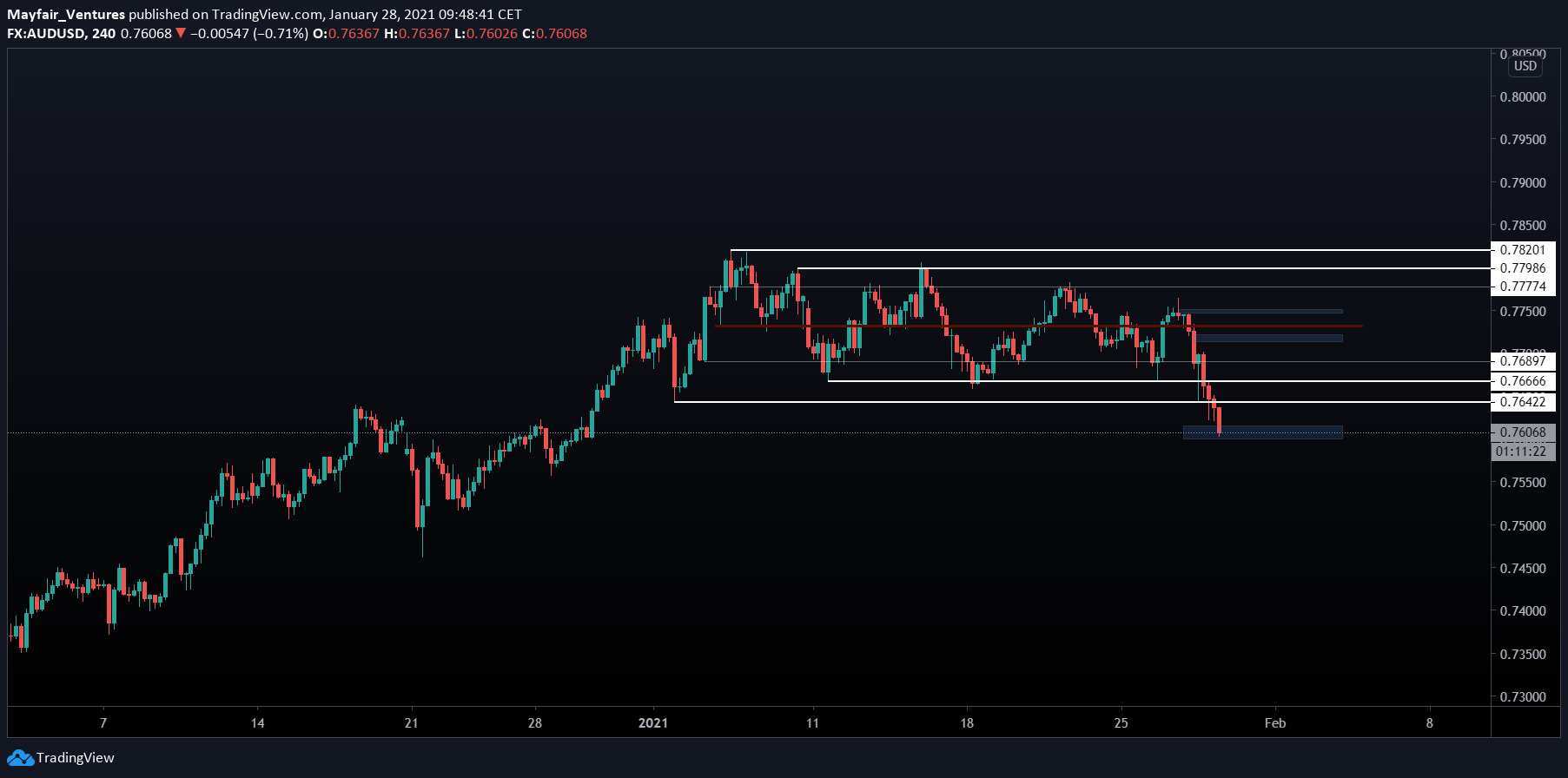Click the 0.75000 price axis tick
Image resolution: width=1568 pixels, height=778 pixels.
click(x=1523, y=526)
